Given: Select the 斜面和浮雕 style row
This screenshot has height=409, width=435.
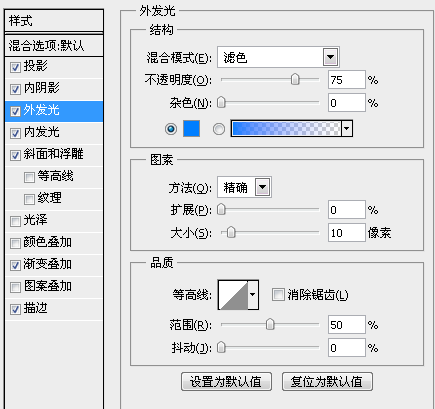Looking at the screenshot, I should [54, 155].
